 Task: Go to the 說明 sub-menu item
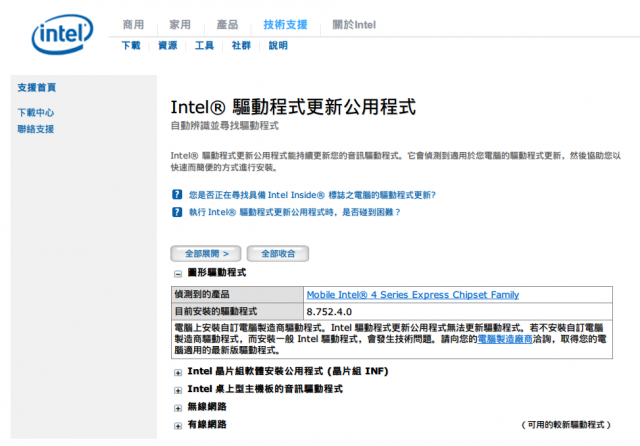point(278,45)
